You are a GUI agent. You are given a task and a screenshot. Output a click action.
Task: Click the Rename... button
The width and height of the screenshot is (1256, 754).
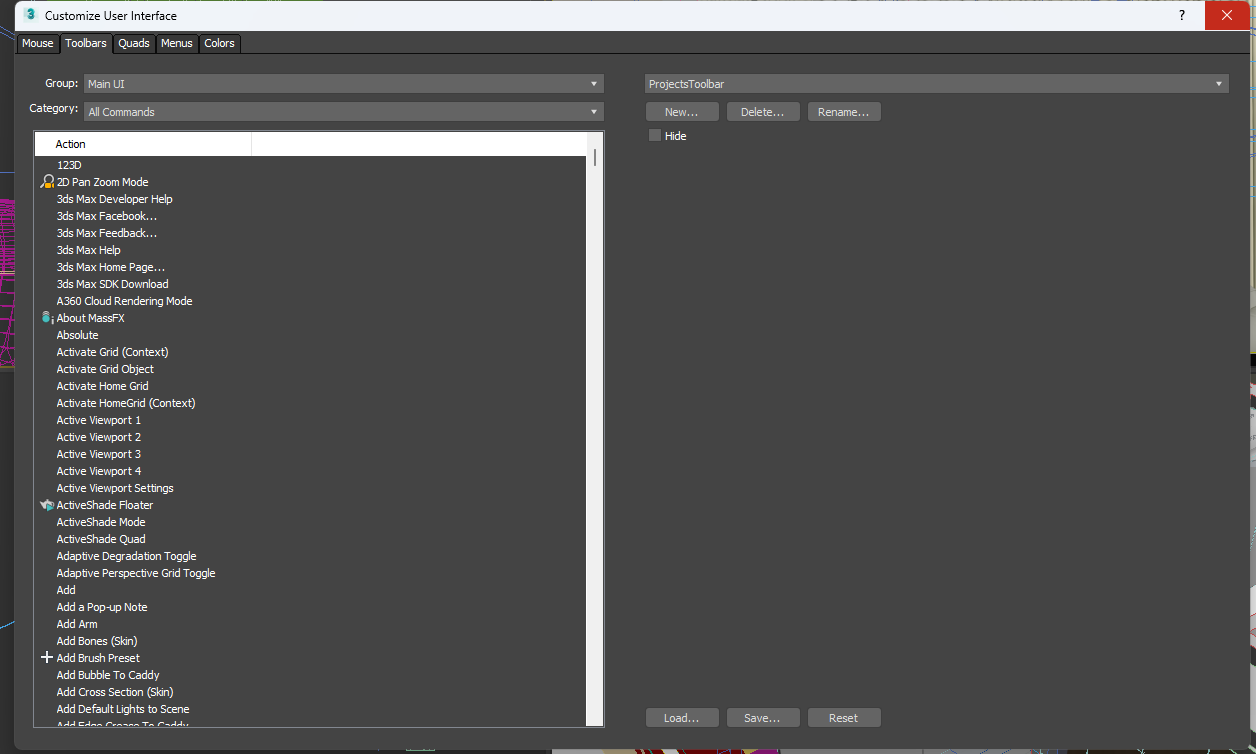coord(844,112)
